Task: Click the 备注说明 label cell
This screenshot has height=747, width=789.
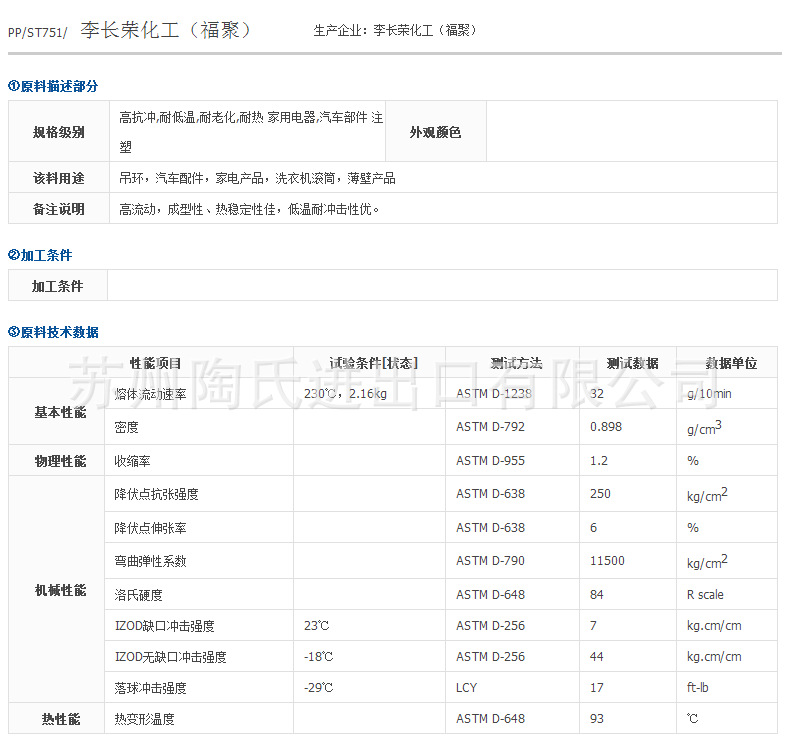Action: pyautogui.click(x=59, y=209)
